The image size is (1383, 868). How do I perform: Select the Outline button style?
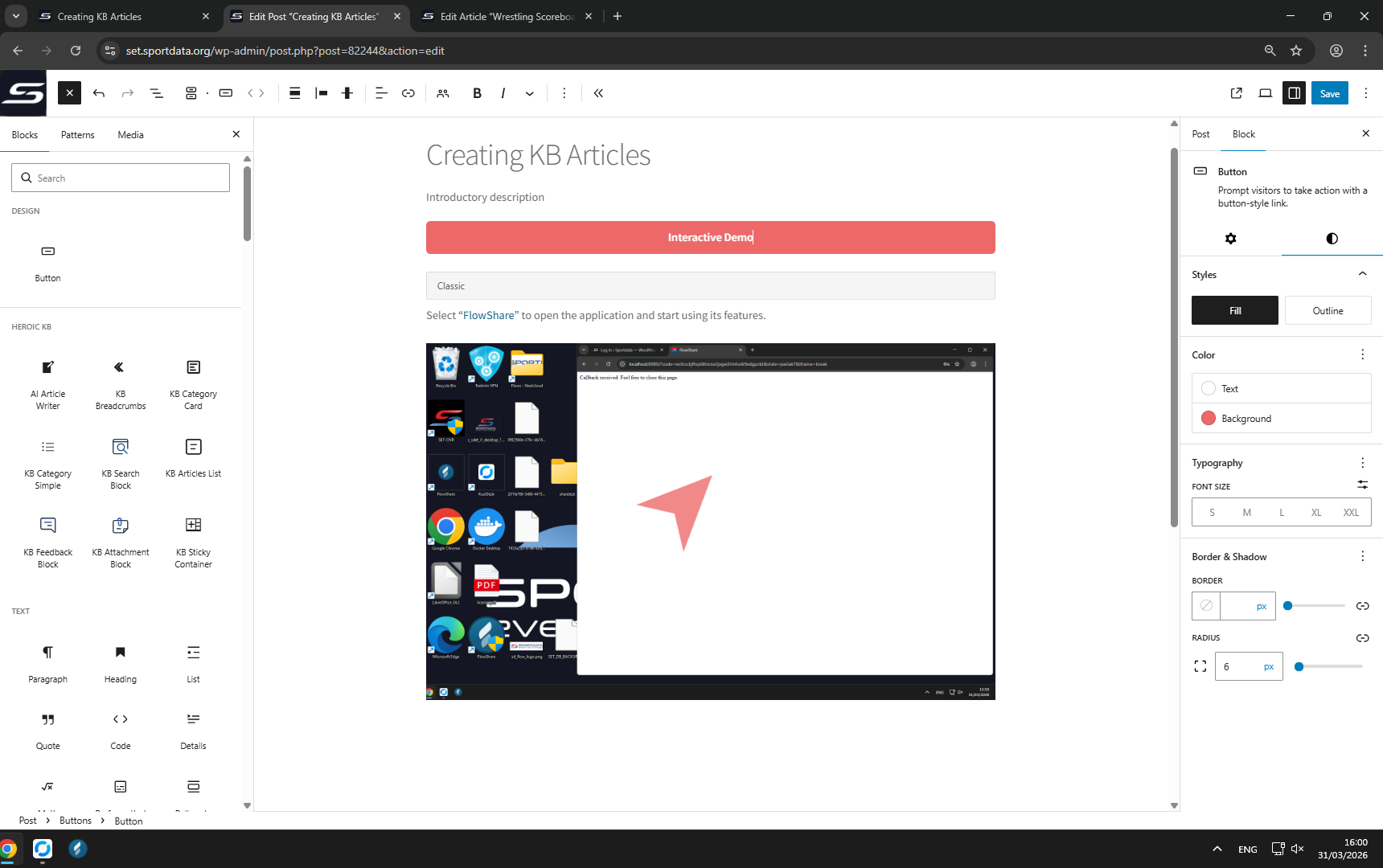point(1328,310)
